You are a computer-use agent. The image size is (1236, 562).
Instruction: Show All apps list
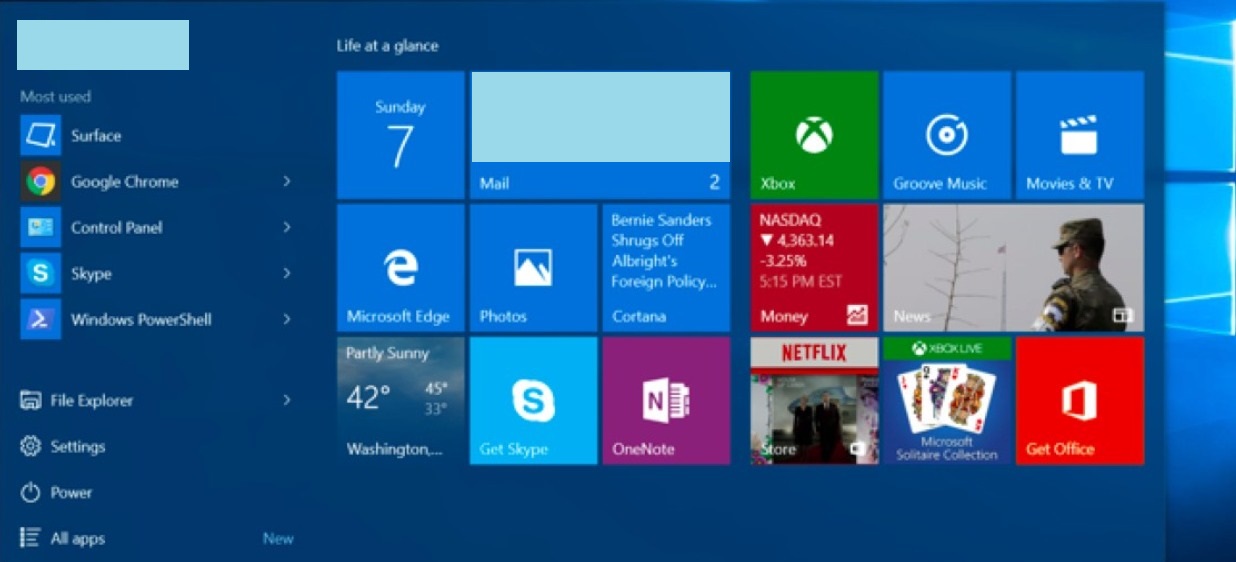[x=77, y=539]
